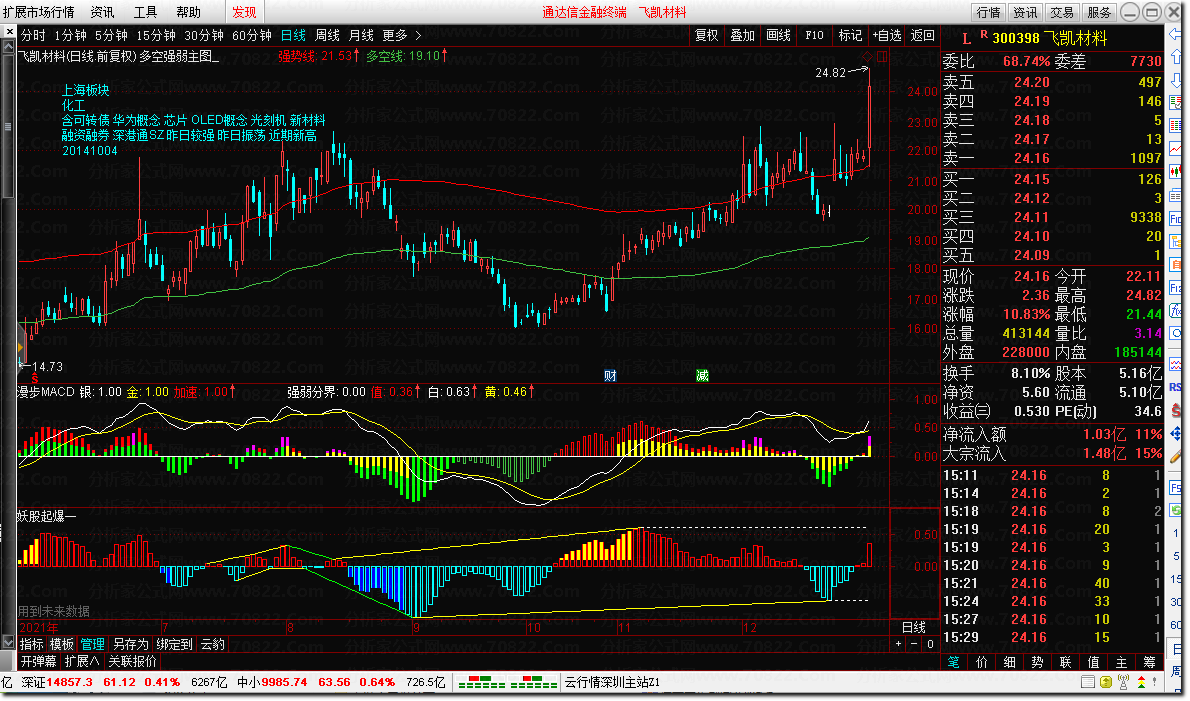
Task: Open the 服务 service button
Action: click(1098, 12)
